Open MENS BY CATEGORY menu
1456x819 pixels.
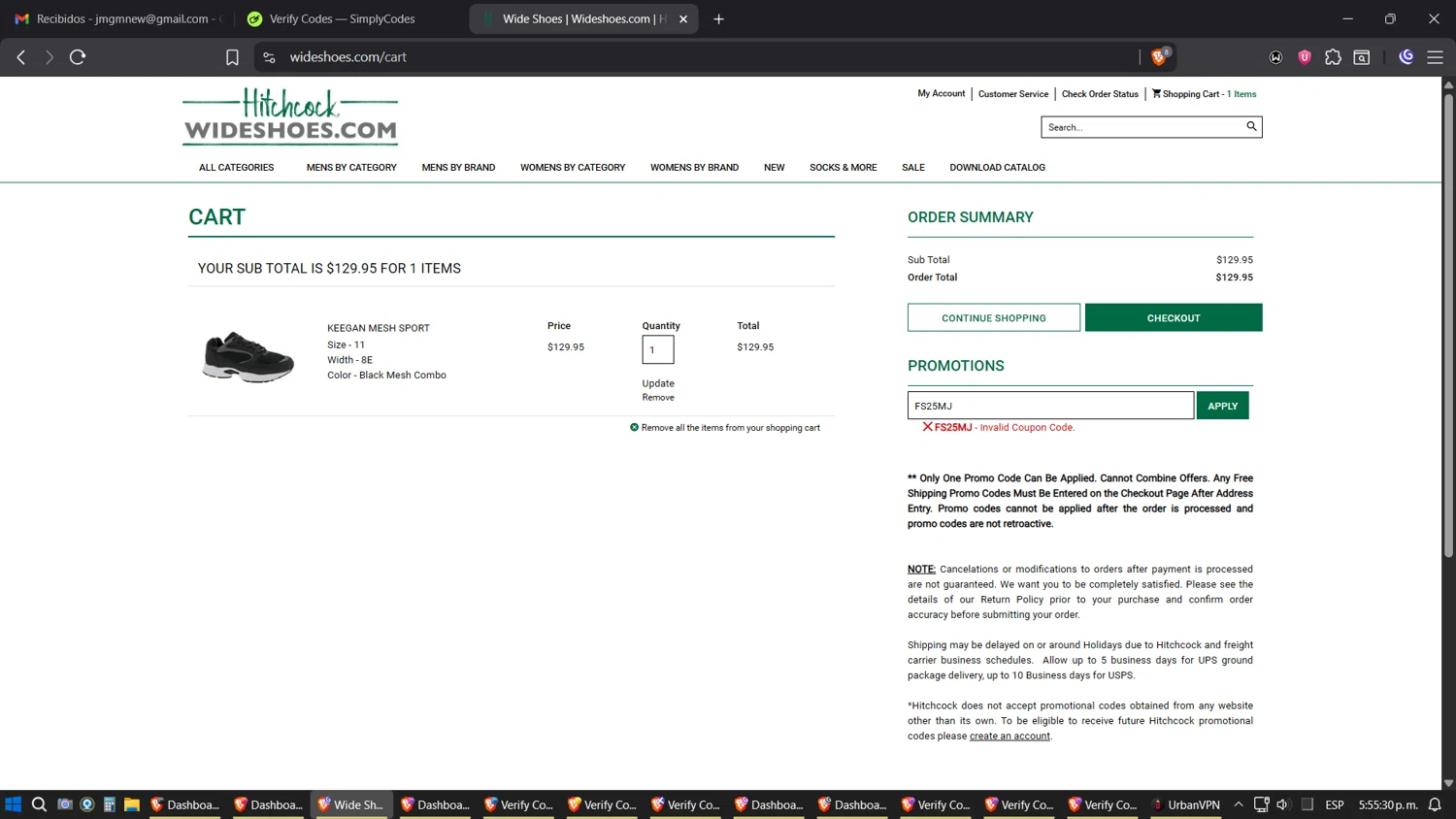click(351, 168)
